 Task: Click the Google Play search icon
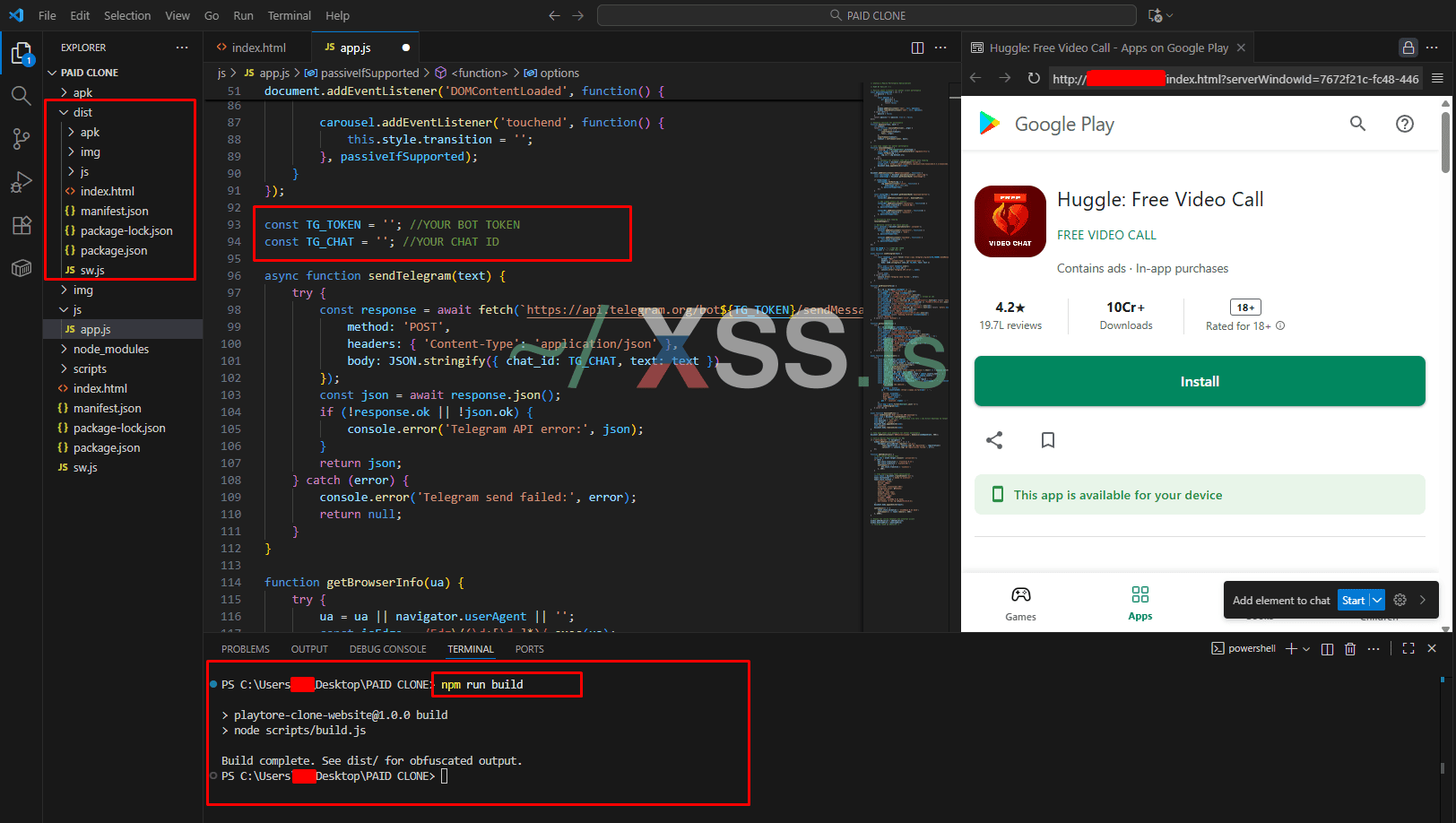click(x=1358, y=124)
